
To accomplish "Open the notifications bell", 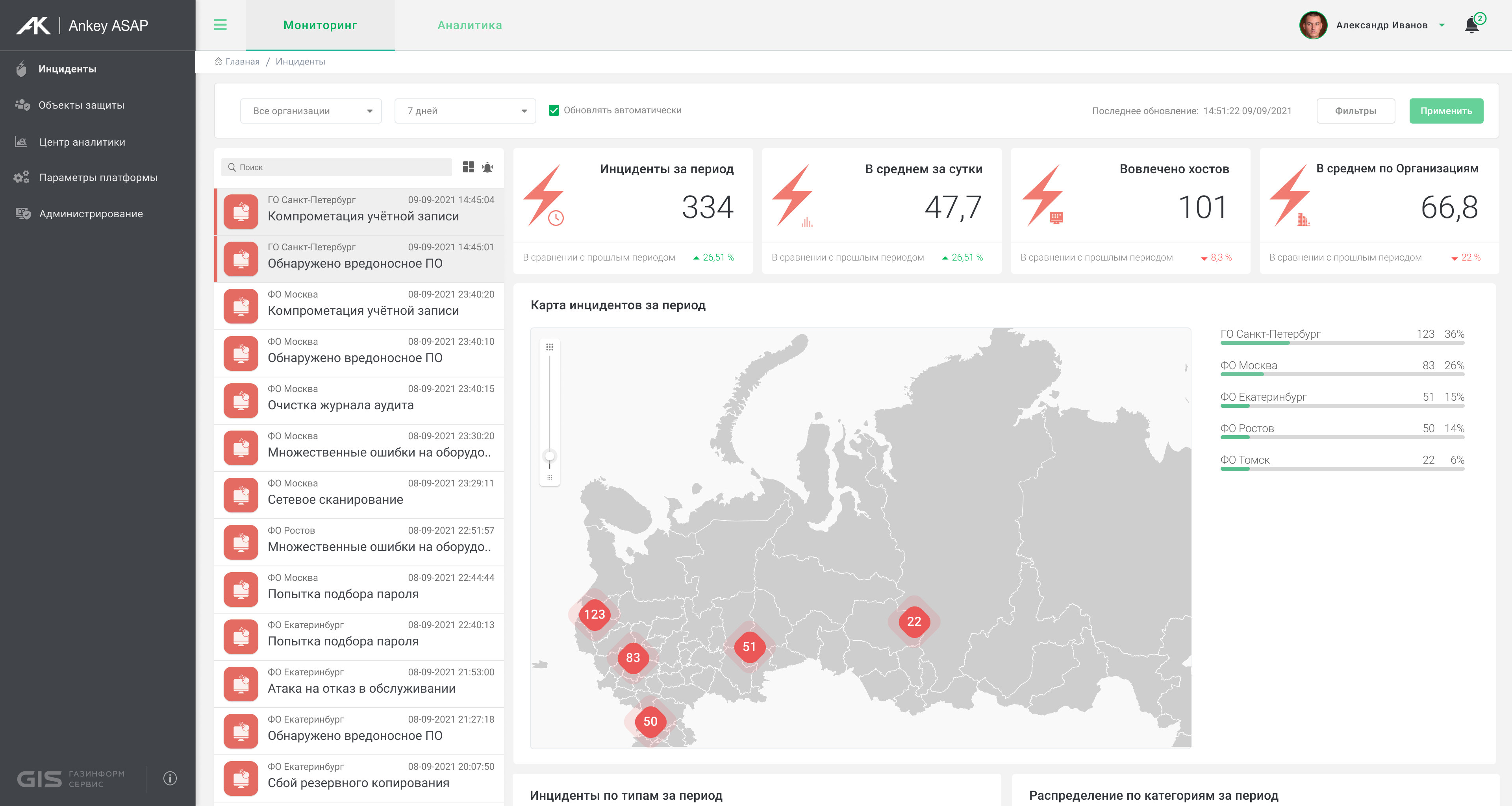I will pos(1471,25).
